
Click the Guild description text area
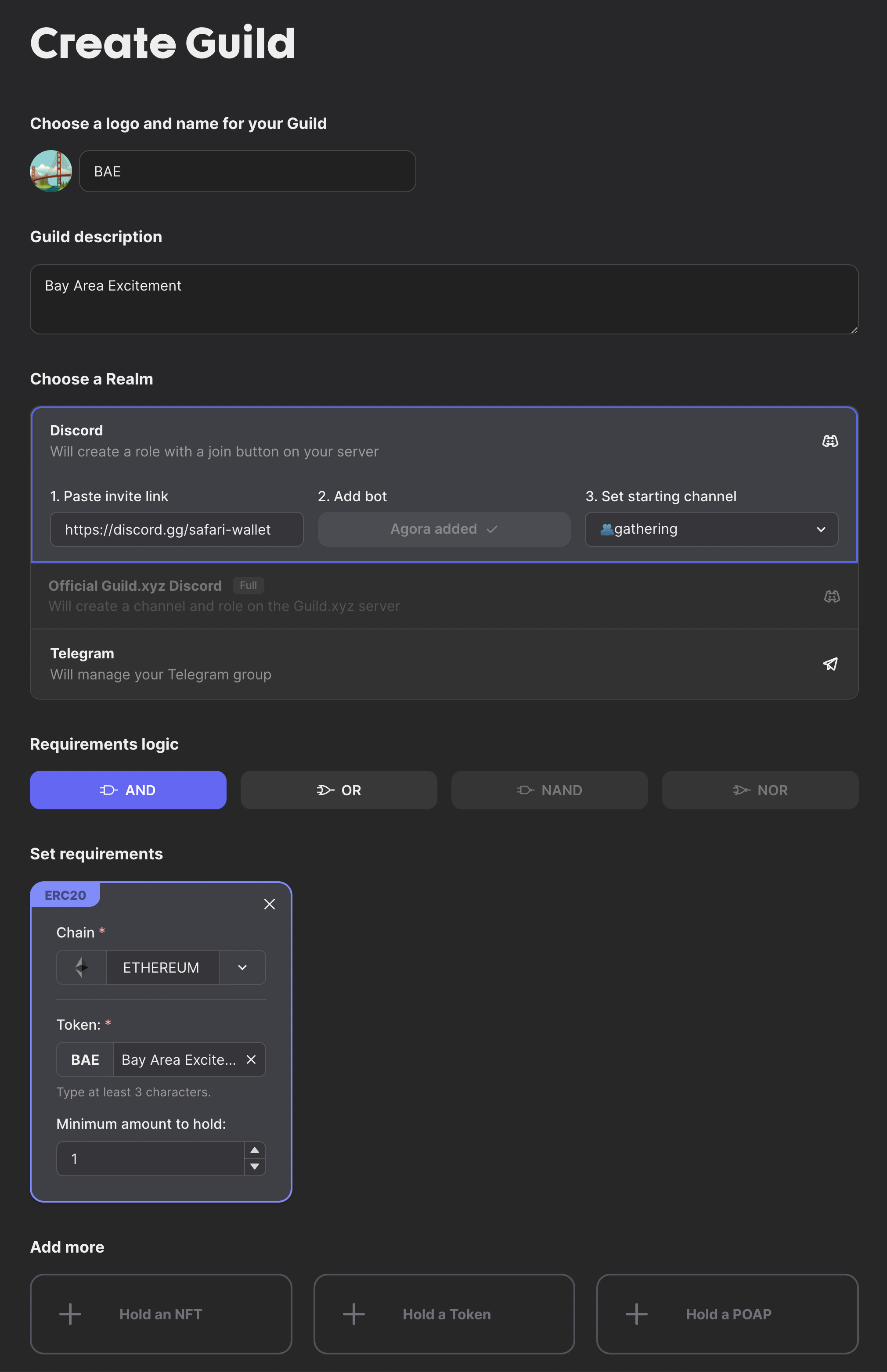pyautogui.click(x=443, y=299)
